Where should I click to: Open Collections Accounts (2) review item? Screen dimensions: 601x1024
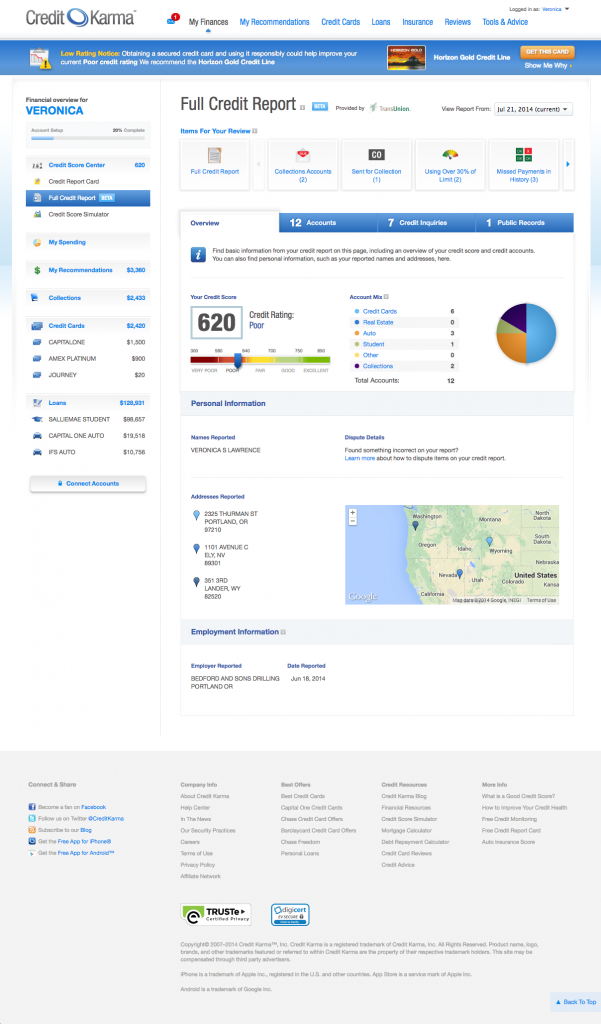point(302,165)
